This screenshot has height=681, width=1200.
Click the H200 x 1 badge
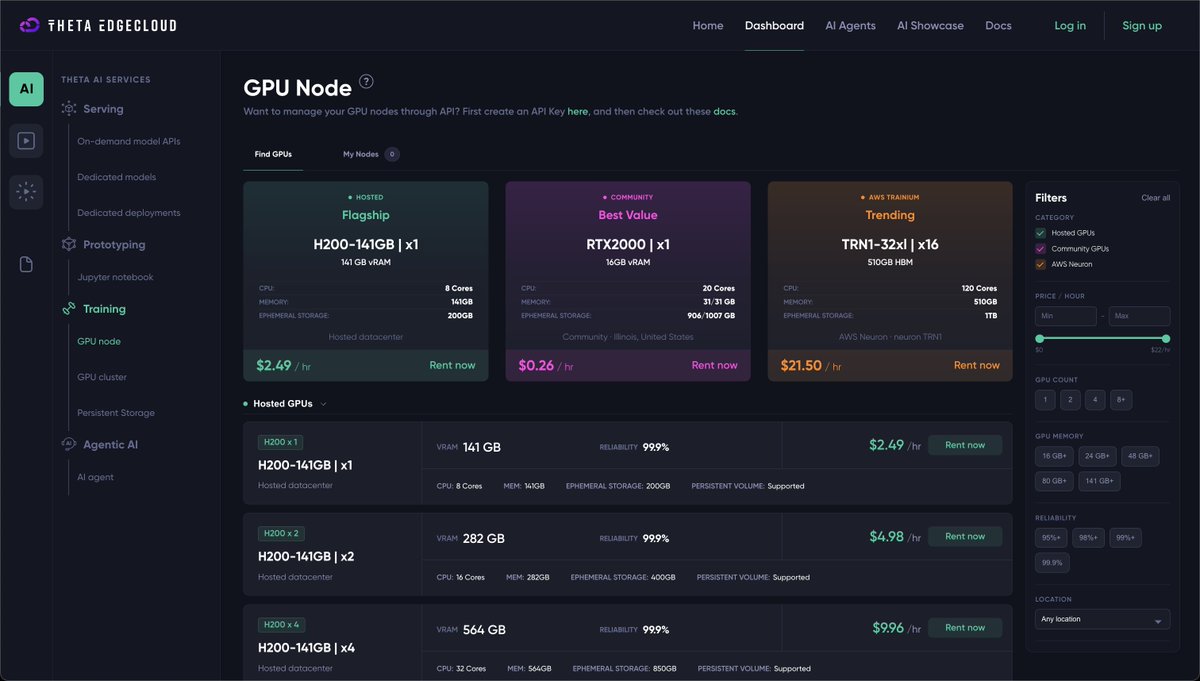coord(280,442)
